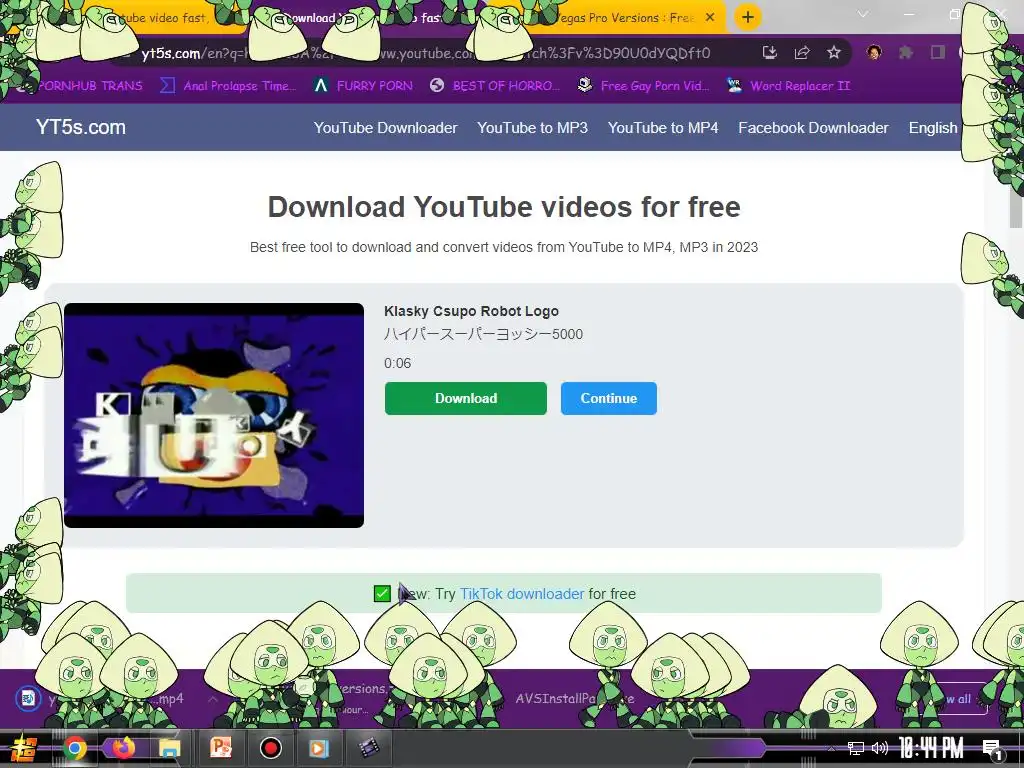Open the notification center icon
The height and width of the screenshot is (768, 1024).
[x=992, y=749]
